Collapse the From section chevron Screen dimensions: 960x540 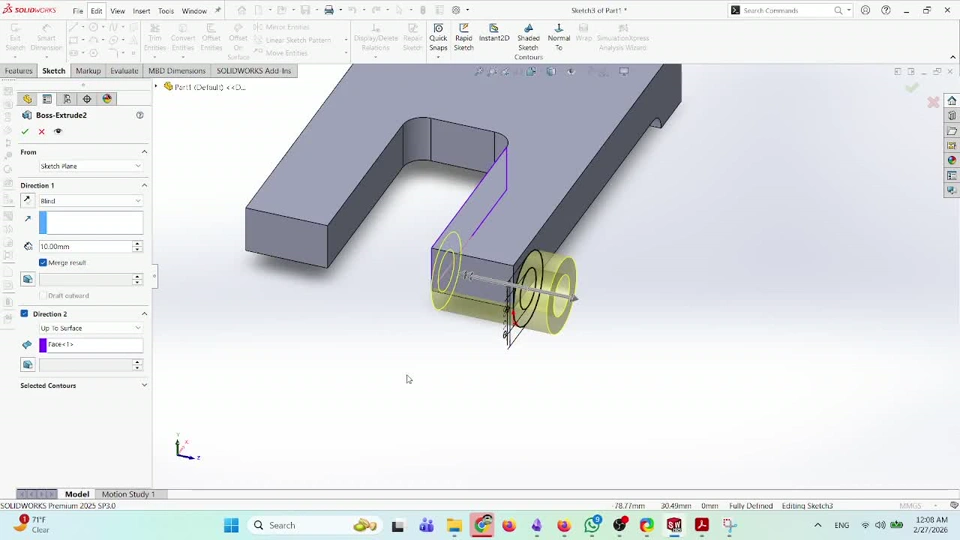click(144, 152)
